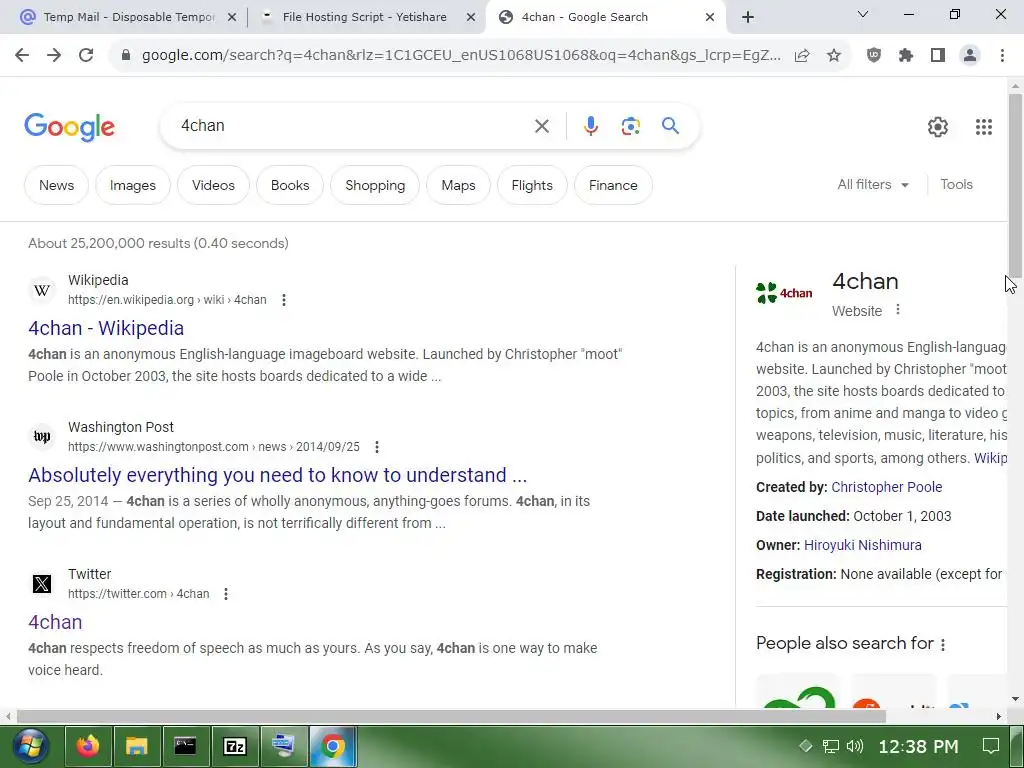Click the horizontal scrollbar at bottom
The width and height of the screenshot is (1024, 768).
(x=451, y=716)
